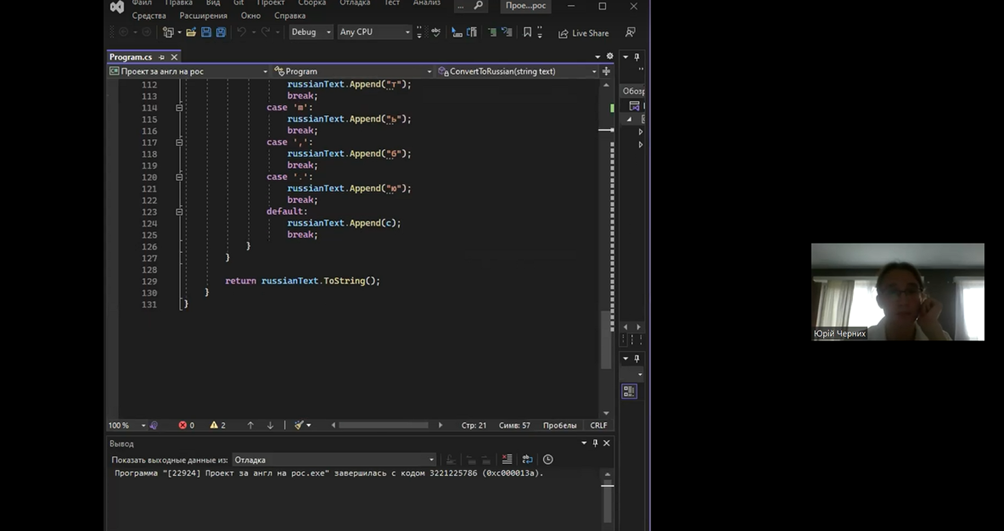1004x531 pixels.
Task: Click the Visual Studio logo icon
Action: pos(117,7)
